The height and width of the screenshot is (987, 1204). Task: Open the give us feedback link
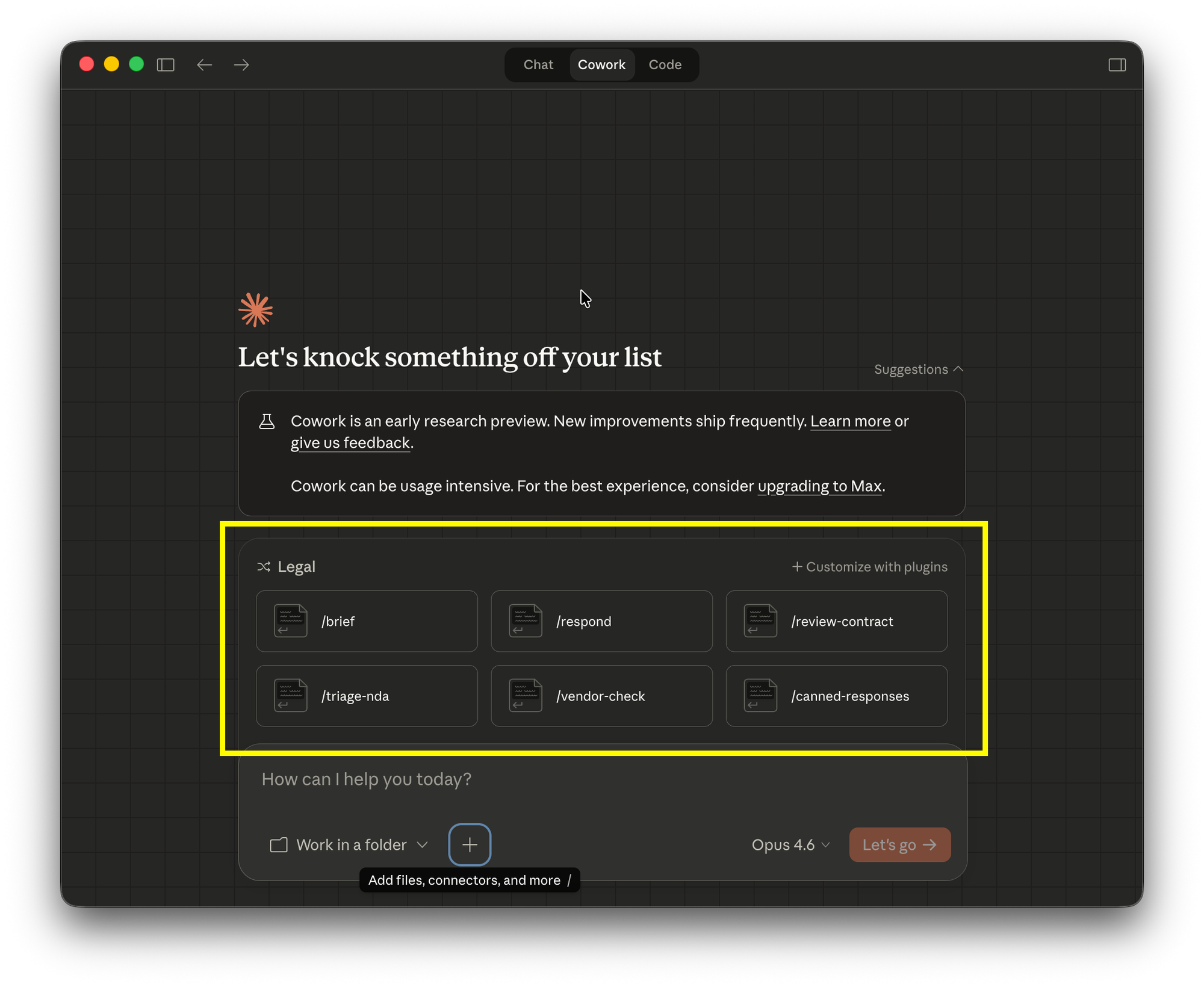[x=350, y=442]
